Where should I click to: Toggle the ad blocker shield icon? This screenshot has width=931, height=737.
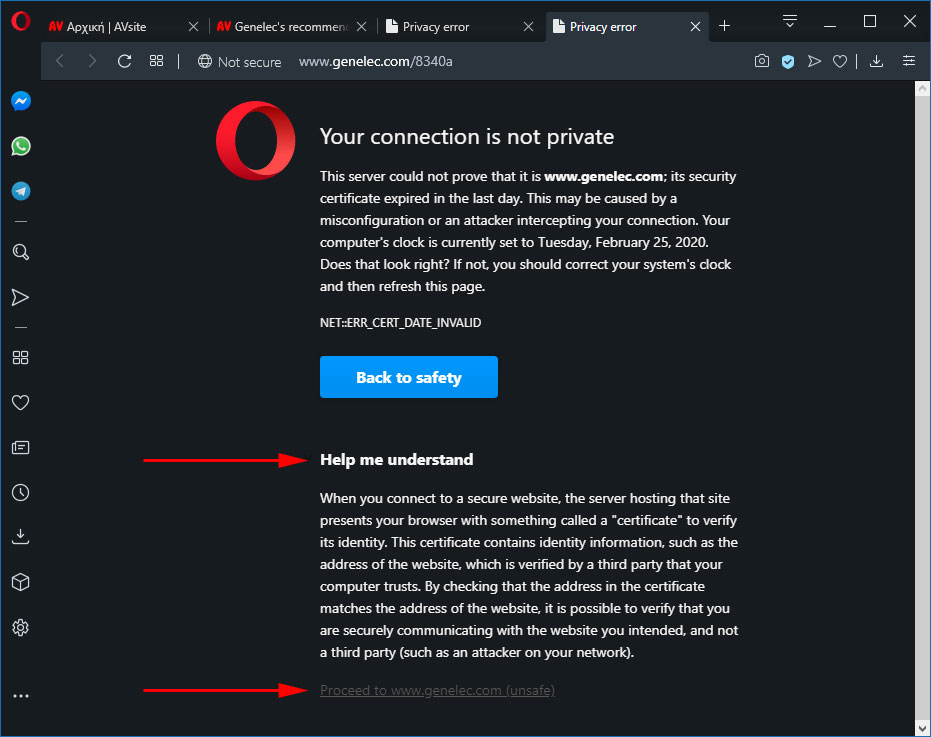[x=788, y=61]
